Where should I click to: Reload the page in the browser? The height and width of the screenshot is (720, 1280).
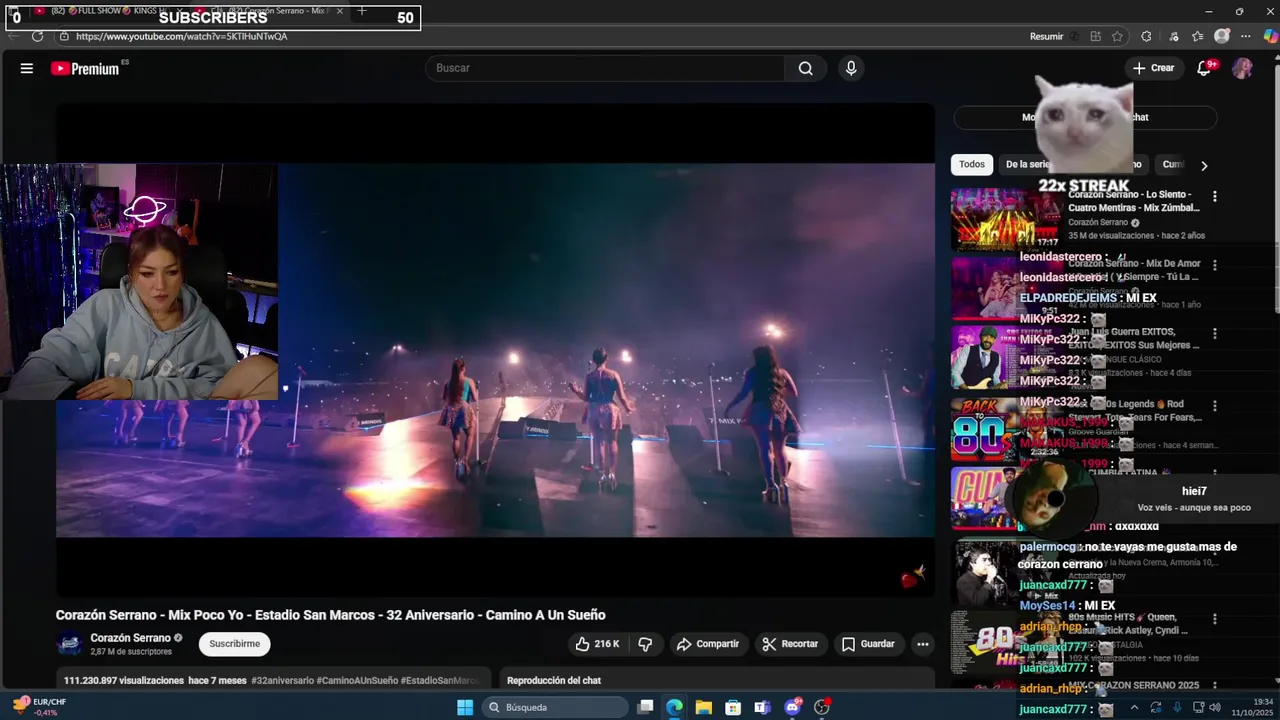pos(37,36)
